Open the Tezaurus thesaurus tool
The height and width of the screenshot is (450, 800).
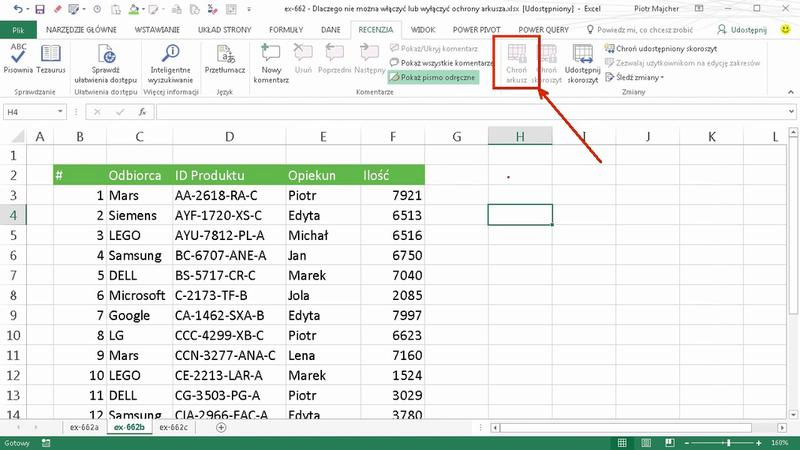[51, 59]
